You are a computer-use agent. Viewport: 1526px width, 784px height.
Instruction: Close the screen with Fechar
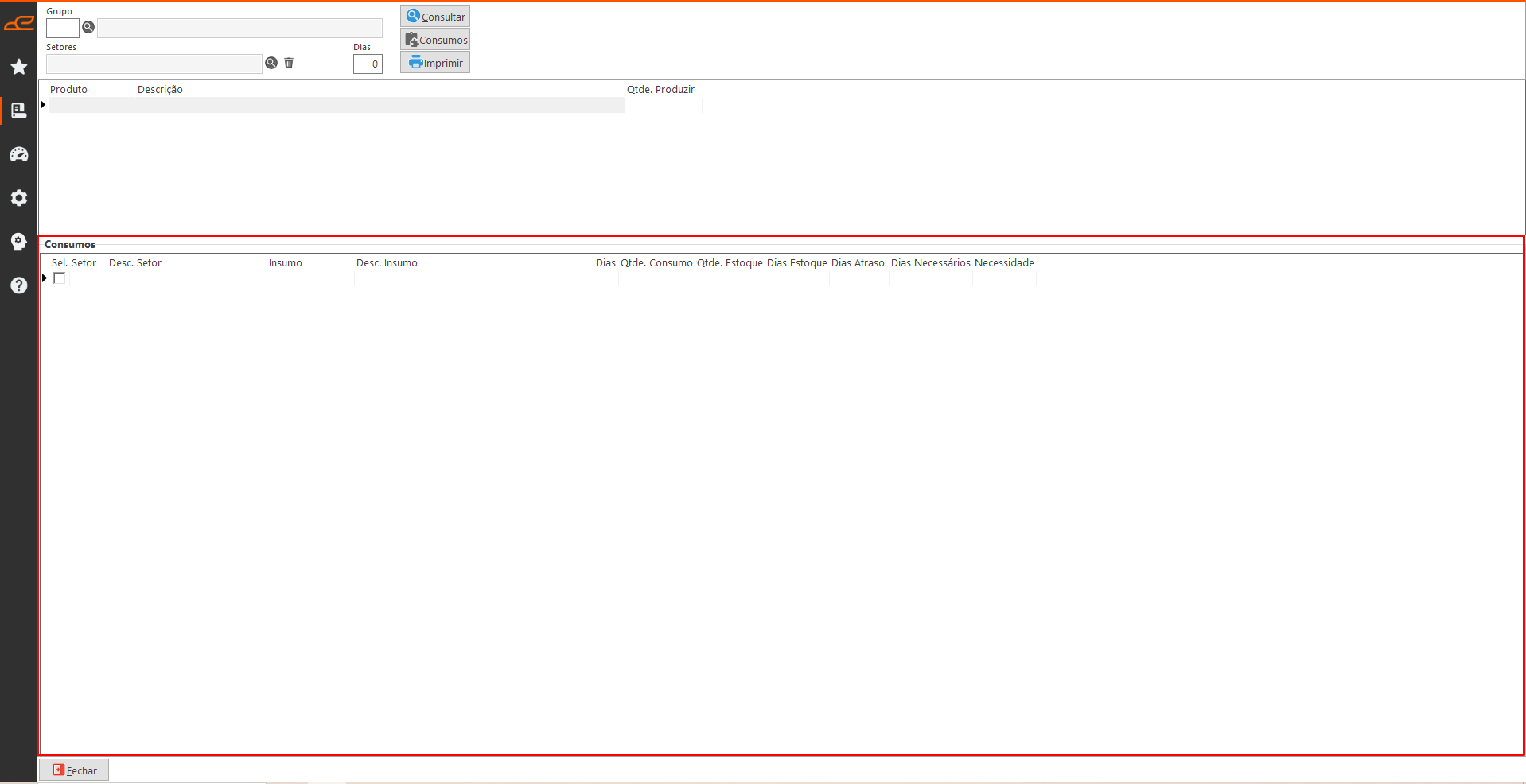74,770
